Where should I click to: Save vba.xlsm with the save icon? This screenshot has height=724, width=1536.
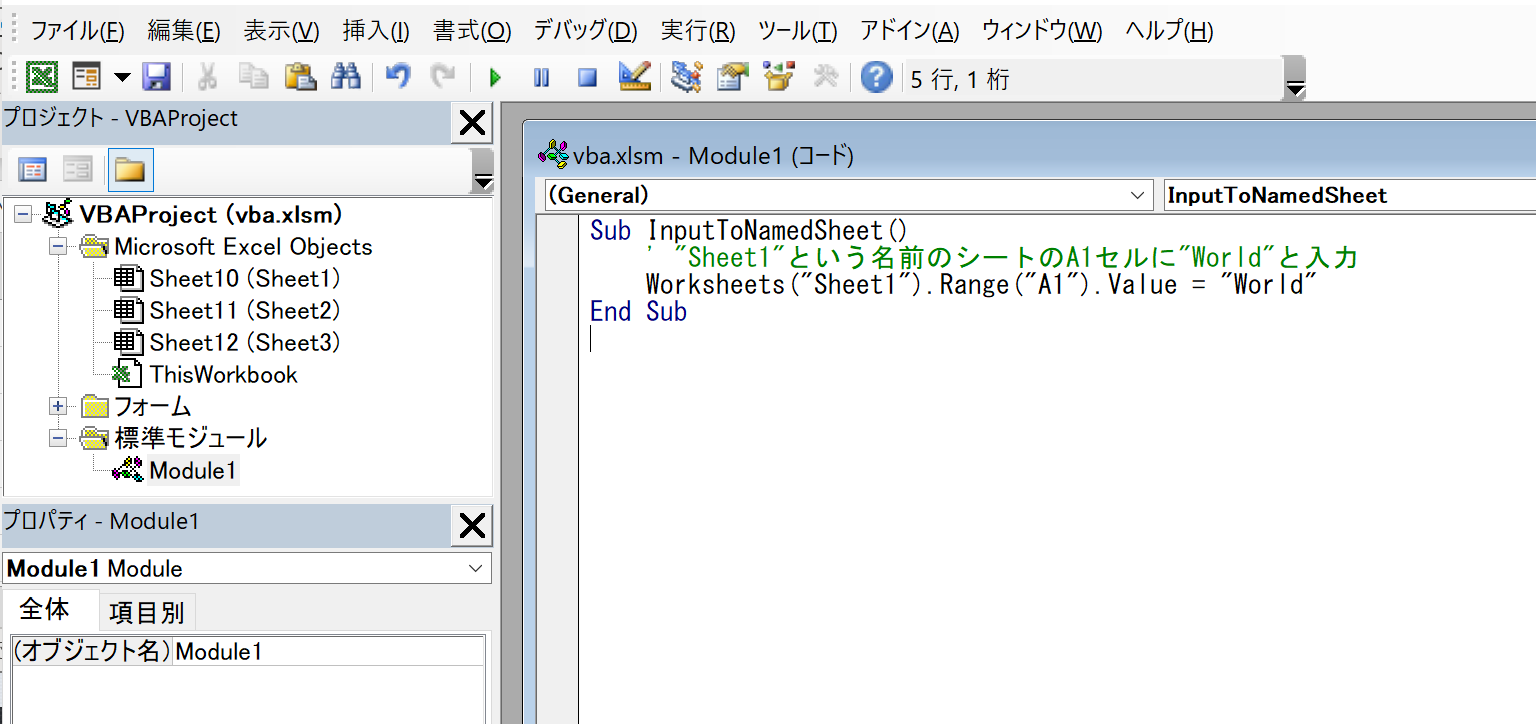tap(157, 77)
